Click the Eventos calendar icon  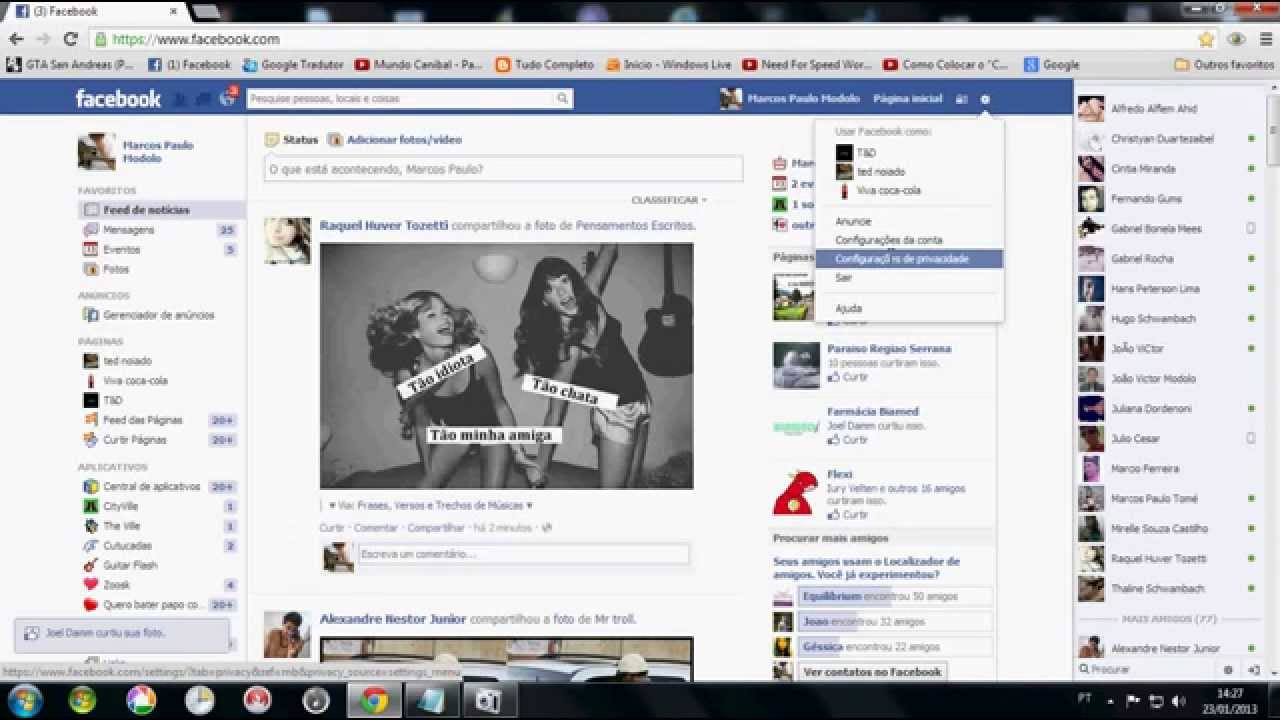pyautogui.click(x=91, y=250)
